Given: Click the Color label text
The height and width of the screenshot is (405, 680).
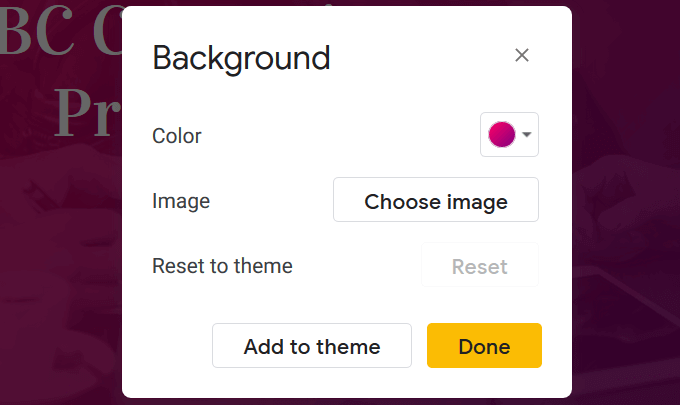Looking at the screenshot, I should pyautogui.click(x=177, y=135).
